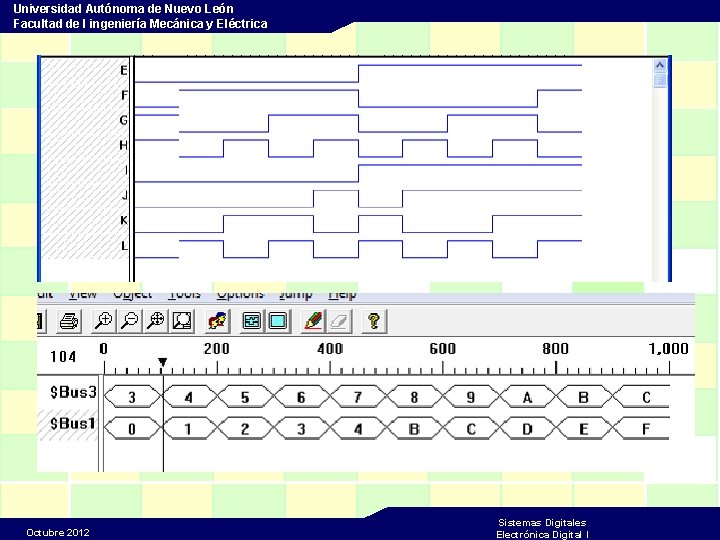The width and height of the screenshot is (720, 540).
Task: Zoom in with the magnifier plus icon
Action: coord(103,321)
